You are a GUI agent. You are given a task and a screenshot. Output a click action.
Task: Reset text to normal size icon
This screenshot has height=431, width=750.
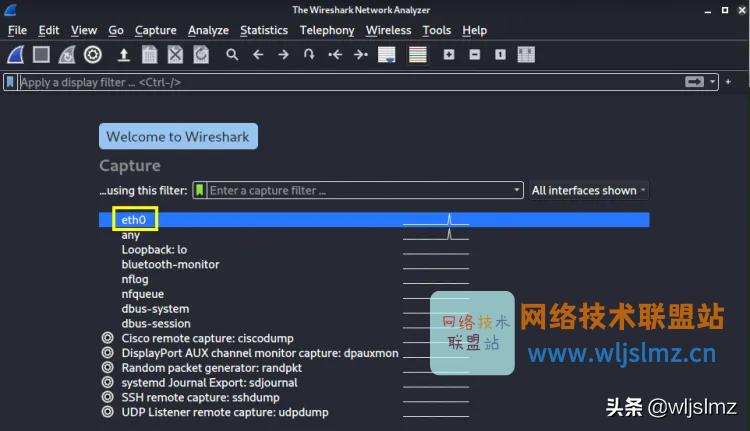[x=500, y=55]
